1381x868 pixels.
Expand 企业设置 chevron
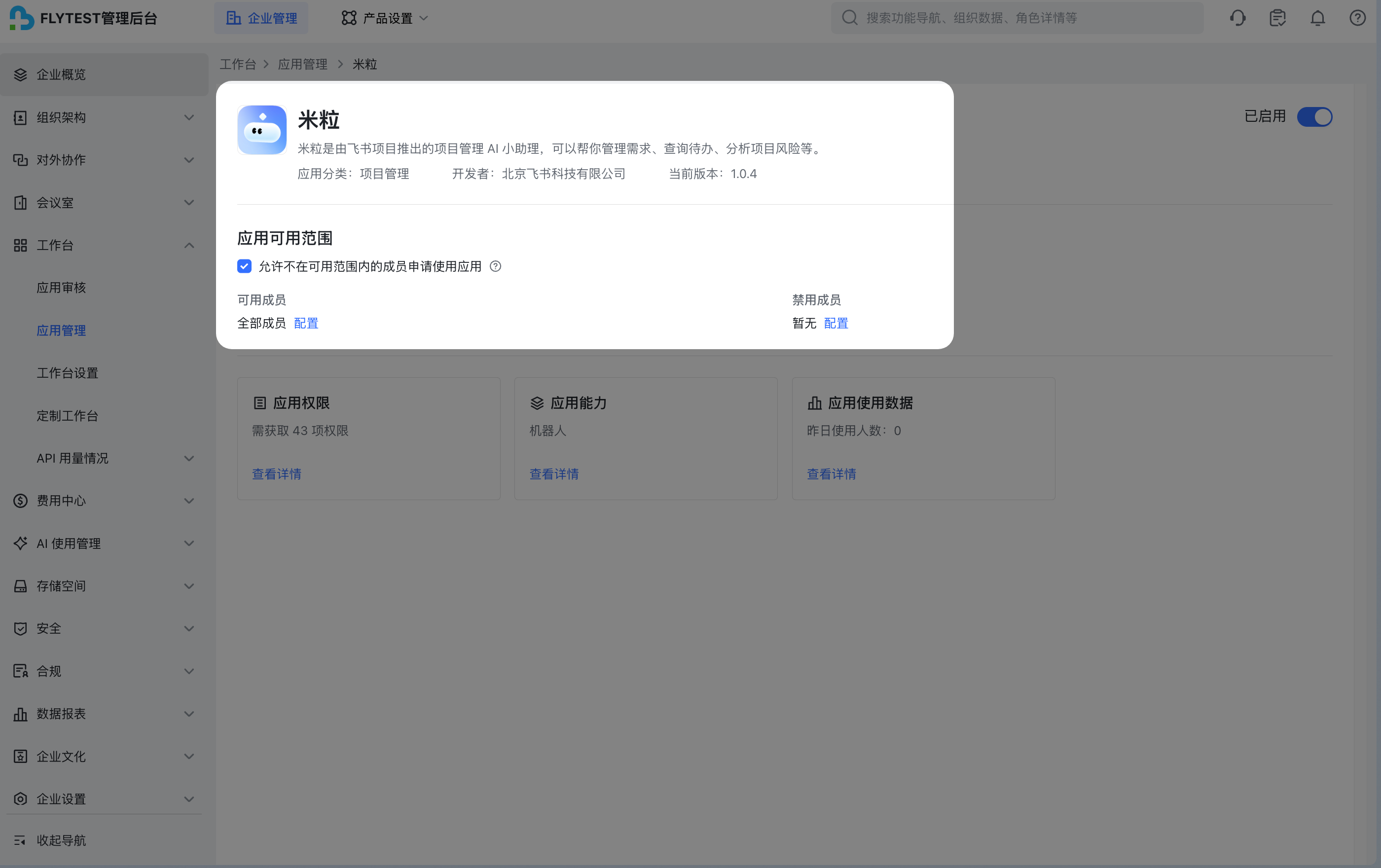189,798
